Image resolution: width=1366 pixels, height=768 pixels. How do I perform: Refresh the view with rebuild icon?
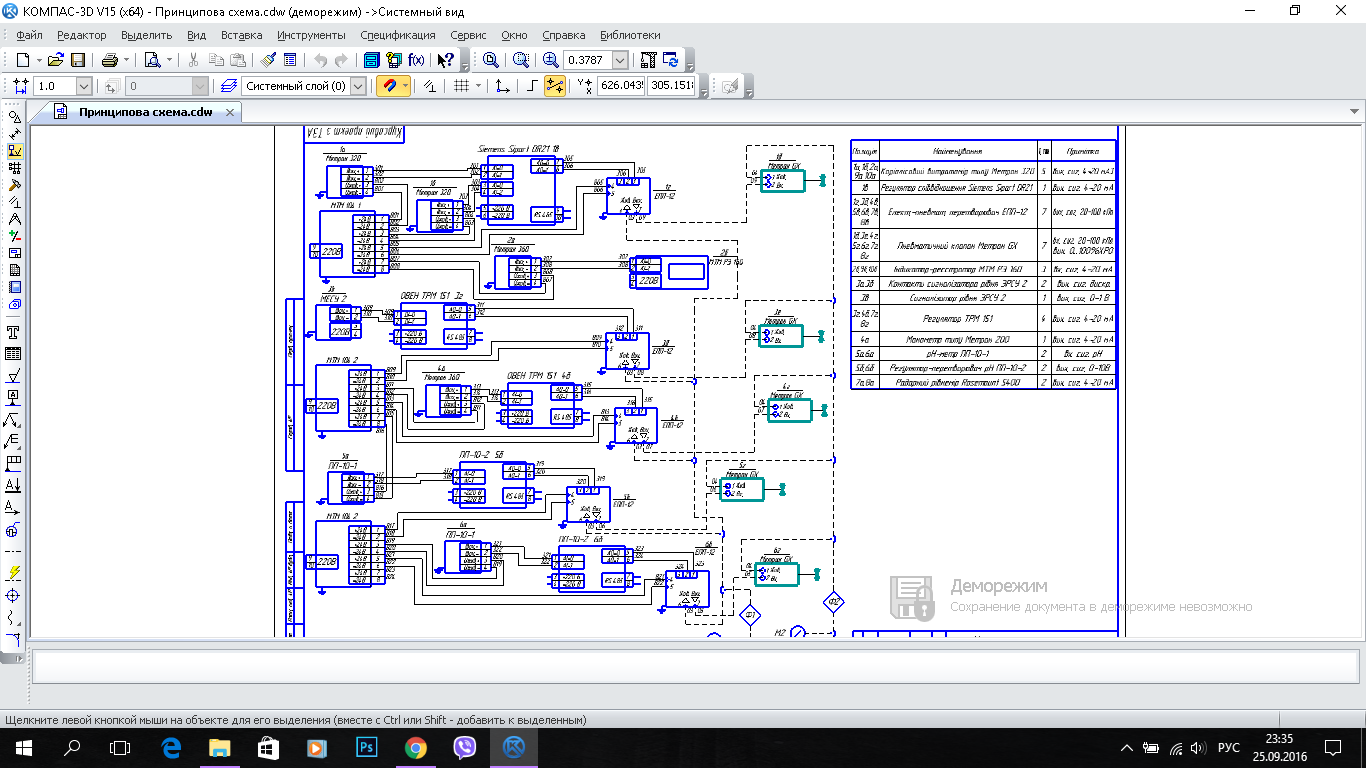[x=671, y=60]
